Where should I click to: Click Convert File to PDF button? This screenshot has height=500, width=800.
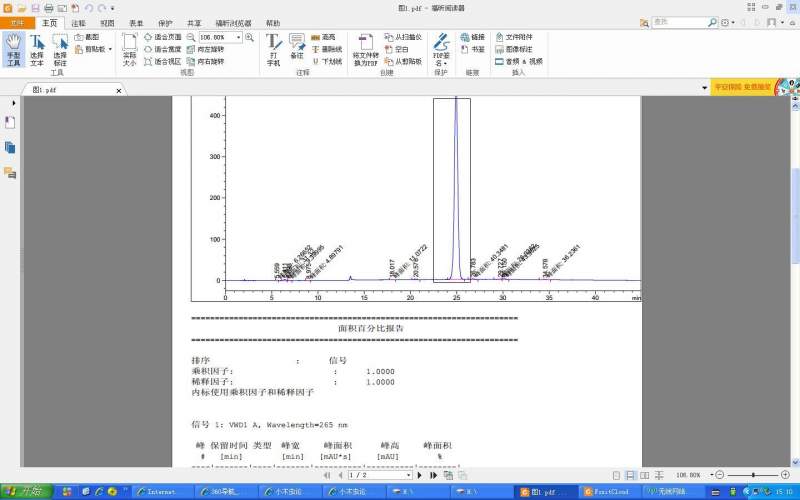(365, 49)
